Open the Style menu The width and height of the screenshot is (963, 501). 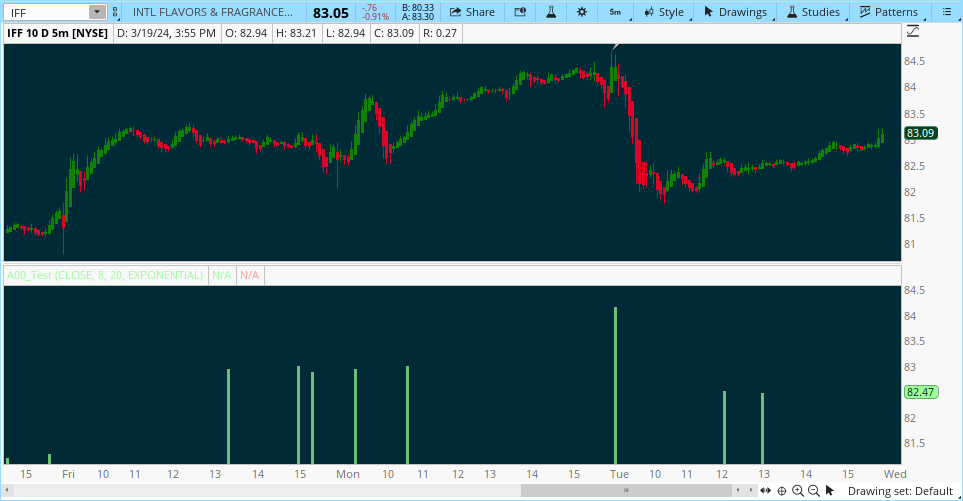coord(664,12)
